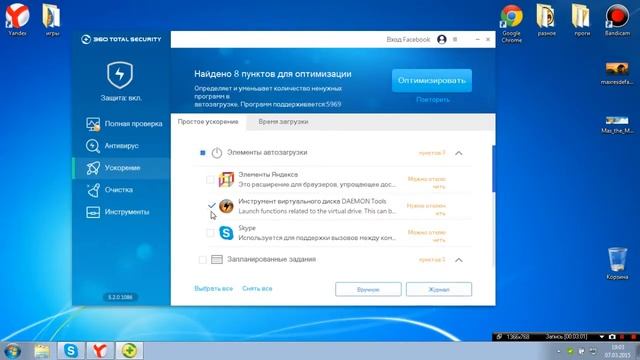The height and width of the screenshot is (360, 640).
Task: Click the list's vertical scrollbar thumb
Action: click(x=493, y=169)
